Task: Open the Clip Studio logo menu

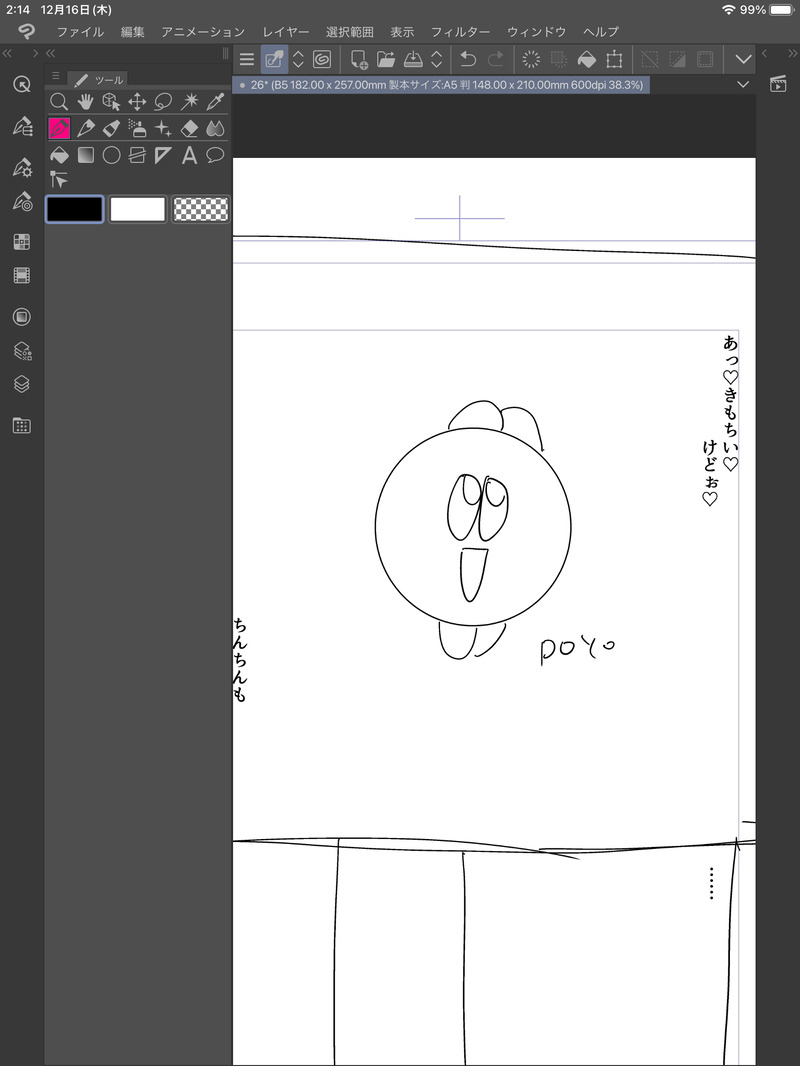Action: pos(26,31)
